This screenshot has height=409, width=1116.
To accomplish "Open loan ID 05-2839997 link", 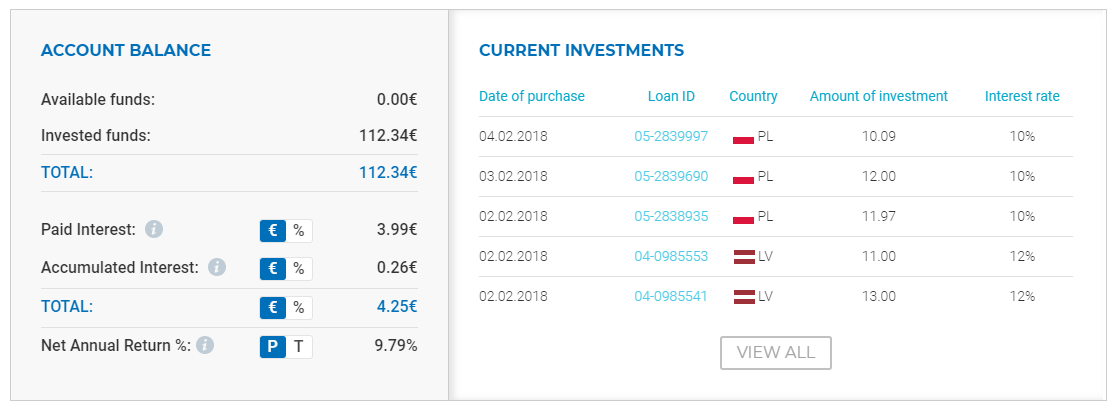I will (671, 137).
